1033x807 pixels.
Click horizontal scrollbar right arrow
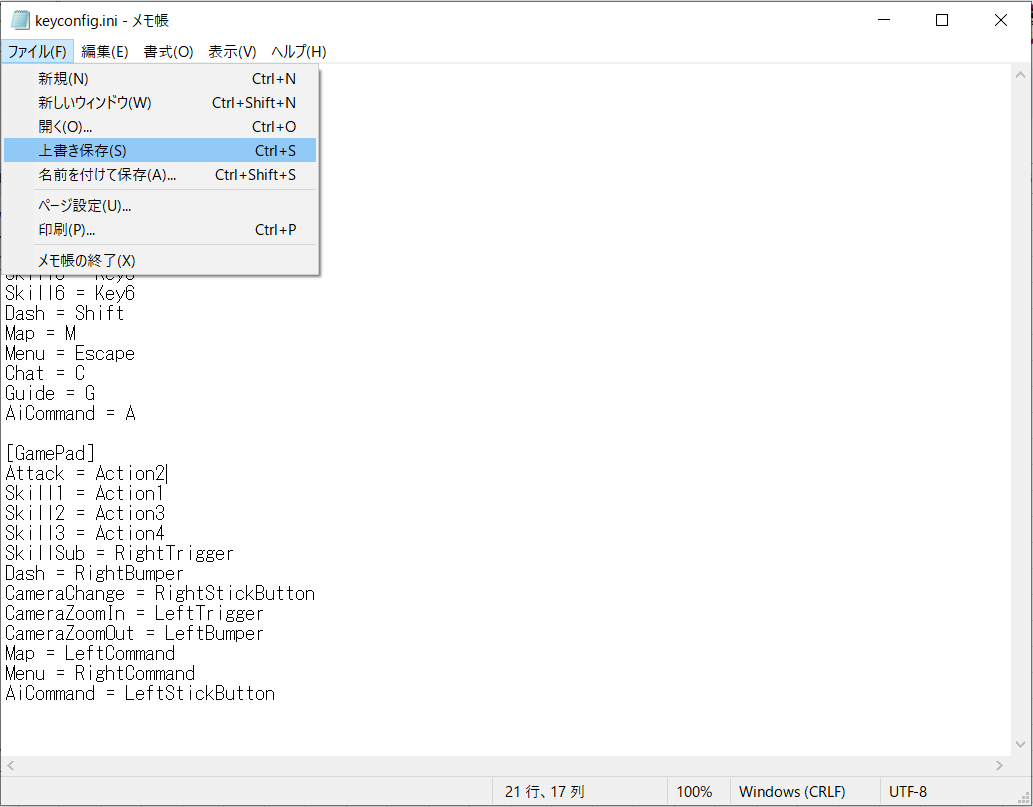click(1001, 766)
